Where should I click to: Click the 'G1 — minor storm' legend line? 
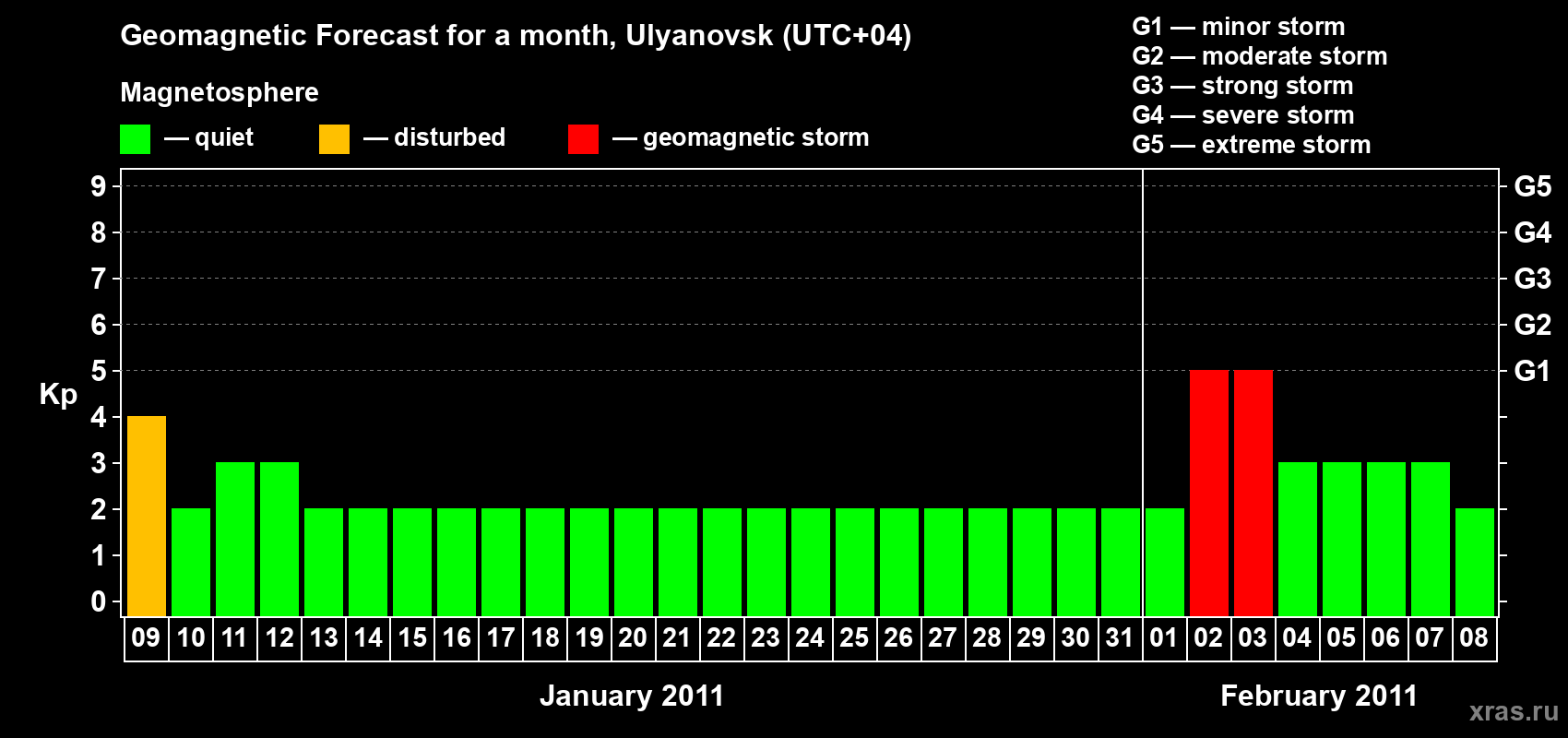pos(1238,27)
